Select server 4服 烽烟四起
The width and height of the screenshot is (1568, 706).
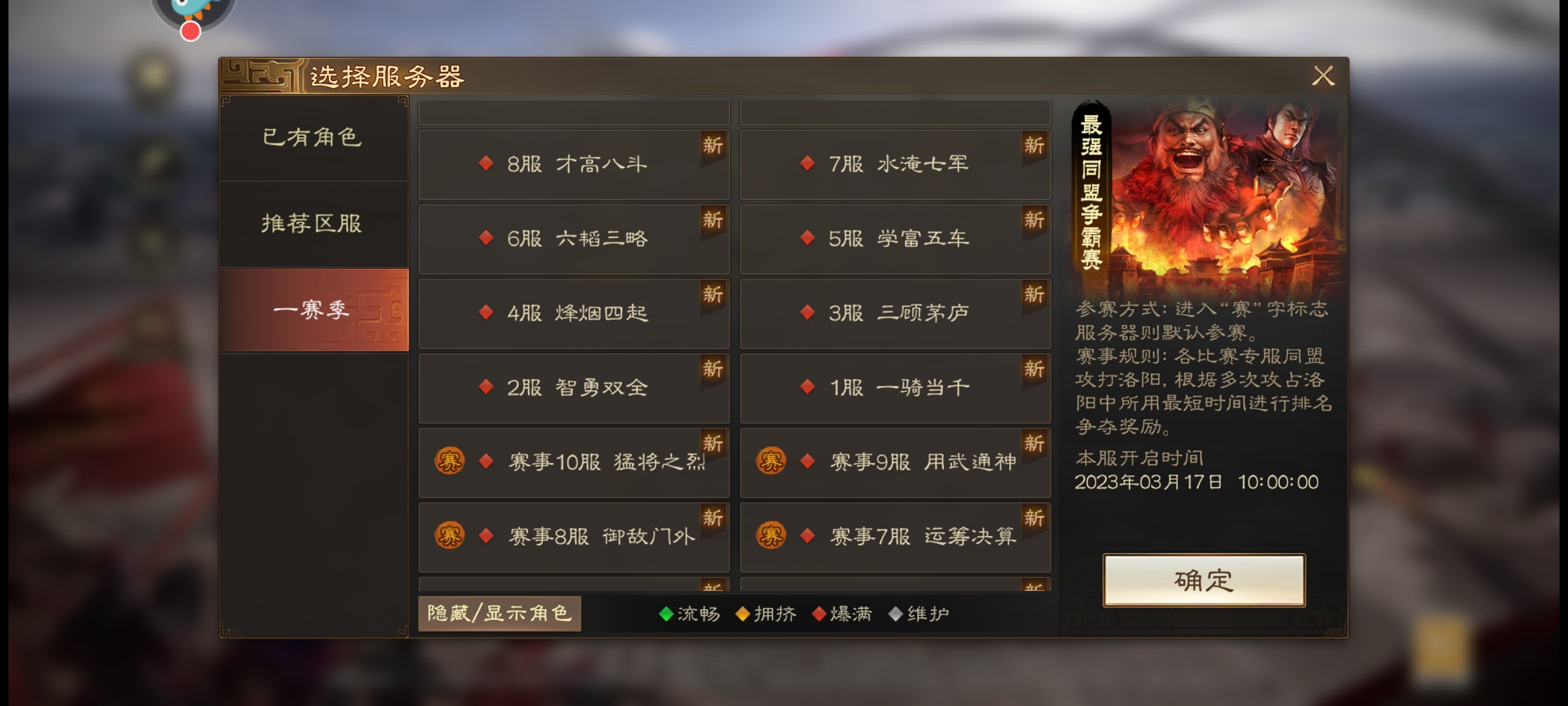[574, 313]
